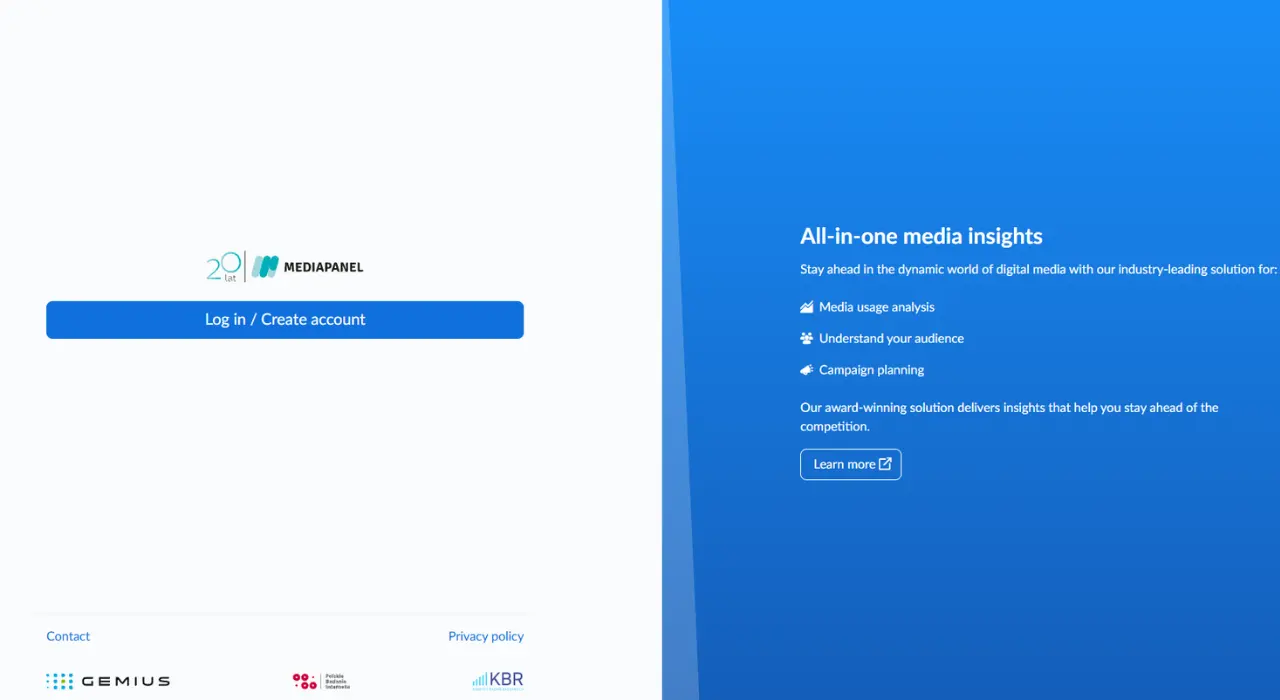Click the 'Stay ahead in the dynamic world' sentence
Viewport: 1280px width, 700px height.
1039,269
